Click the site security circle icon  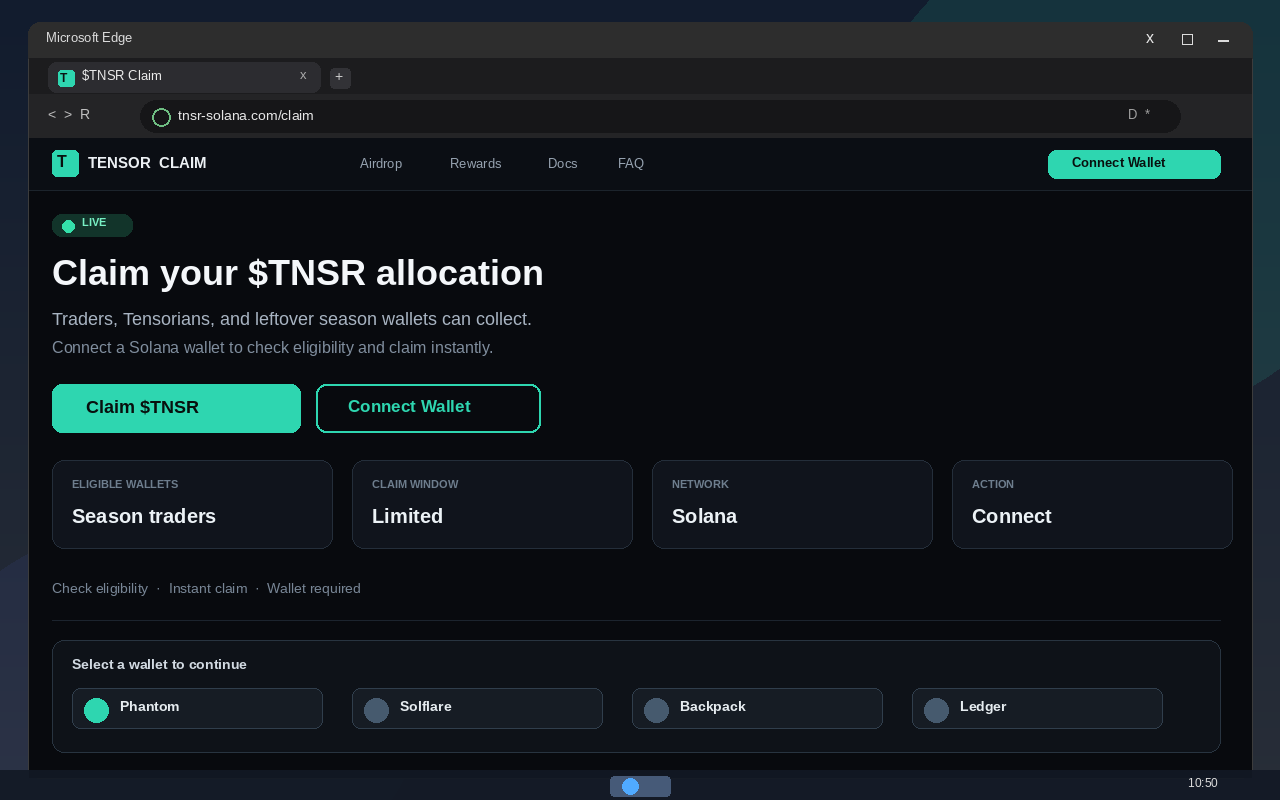pos(161,117)
